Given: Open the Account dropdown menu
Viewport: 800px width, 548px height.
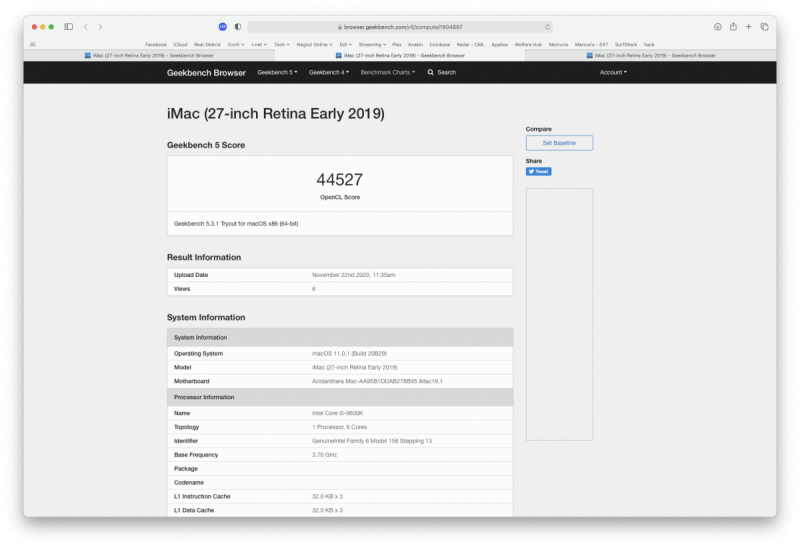Looking at the screenshot, I should coord(613,72).
